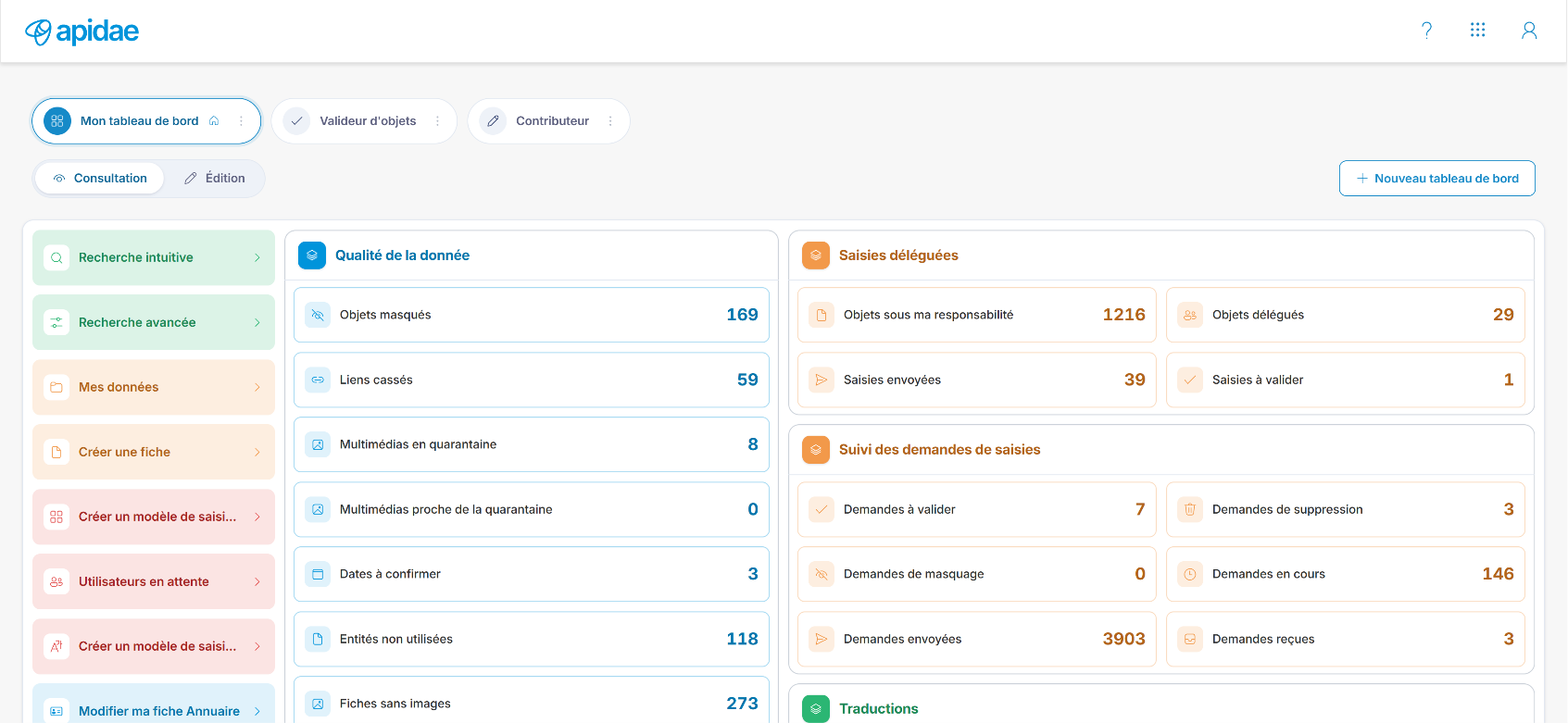This screenshot has width=1568, height=723.
Task: Switch to Consultation mode
Action: pyautogui.click(x=100, y=179)
